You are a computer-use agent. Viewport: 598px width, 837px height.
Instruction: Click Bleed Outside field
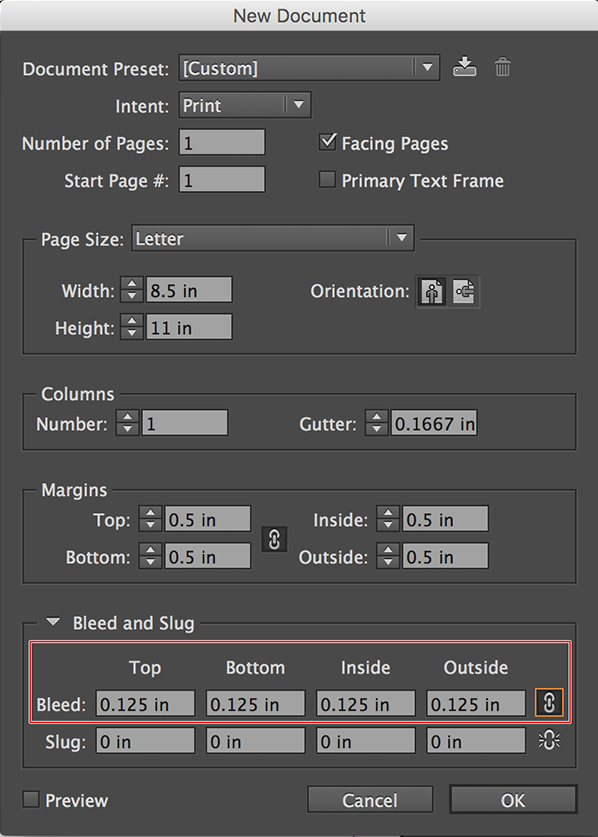pyautogui.click(x=476, y=703)
